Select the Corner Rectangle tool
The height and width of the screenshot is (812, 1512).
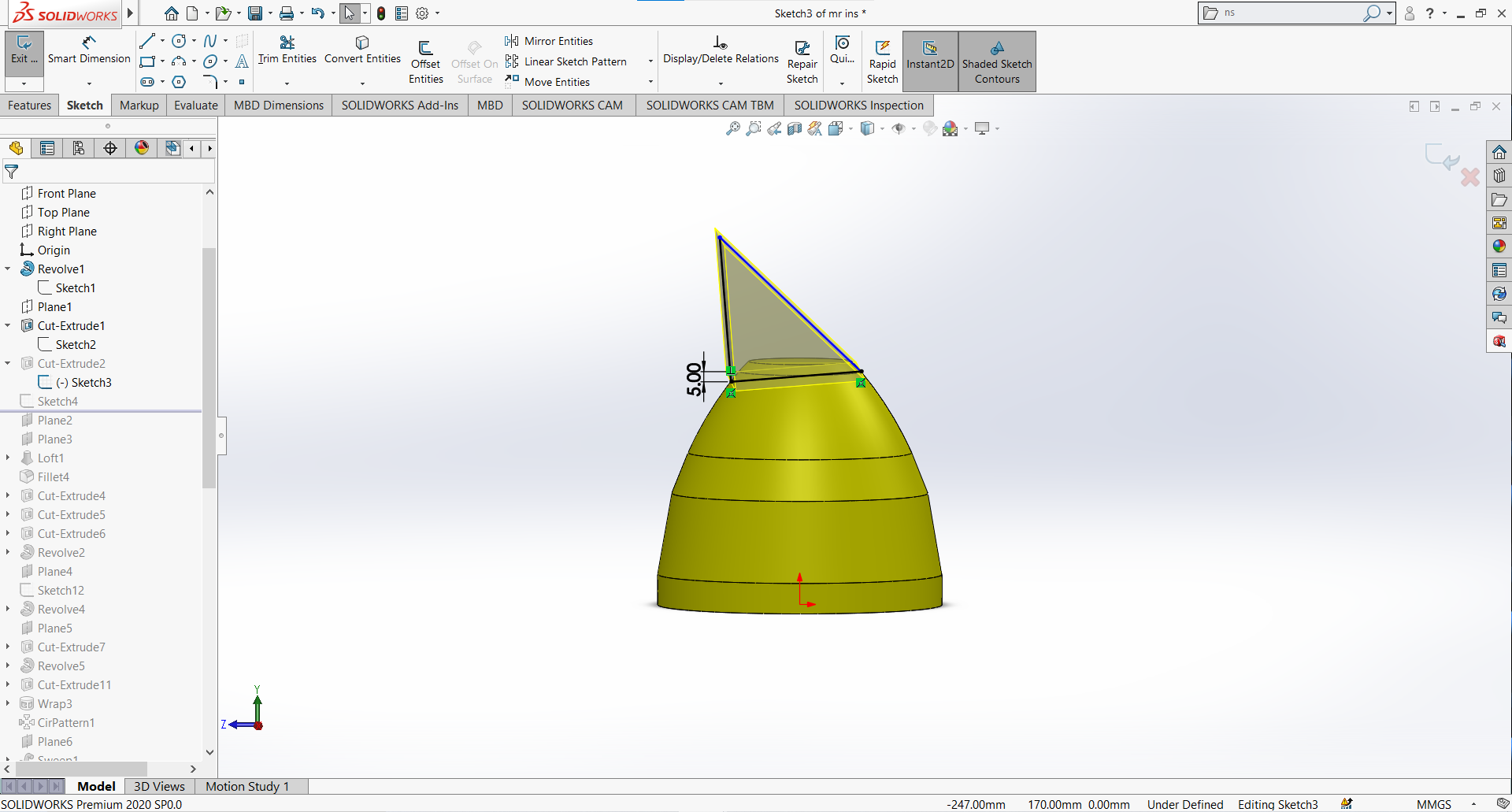pyautogui.click(x=148, y=61)
